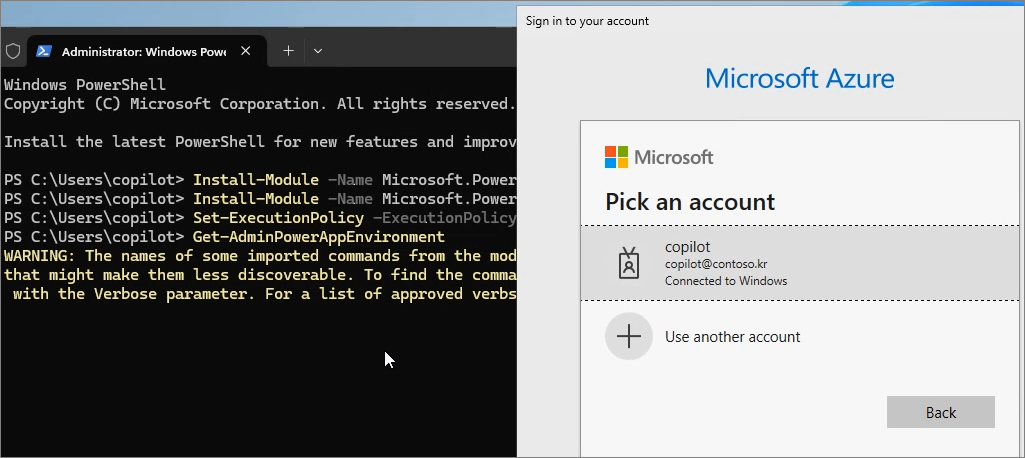Click the Sign in to your account title
The height and width of the screenshot is (458, 1025).
pyautogui.click(x=587, y=21)
